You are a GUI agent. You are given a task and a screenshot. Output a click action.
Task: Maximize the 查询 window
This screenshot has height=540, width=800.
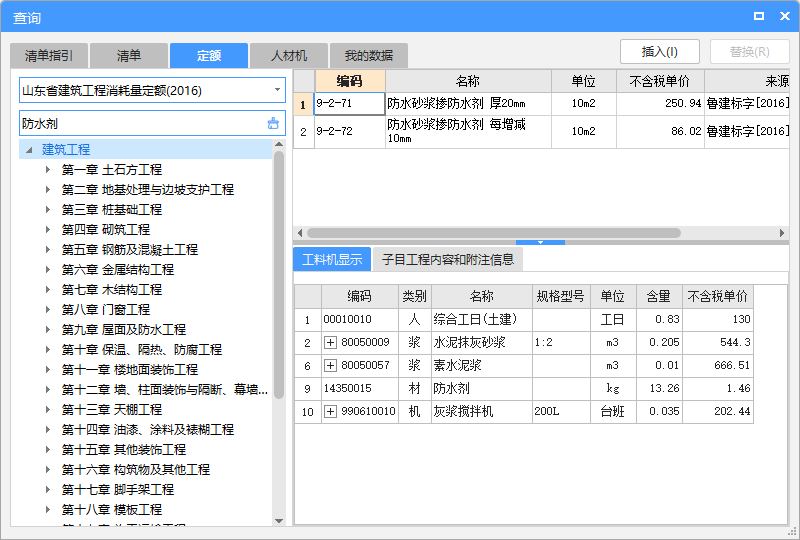tap(759, 16)
